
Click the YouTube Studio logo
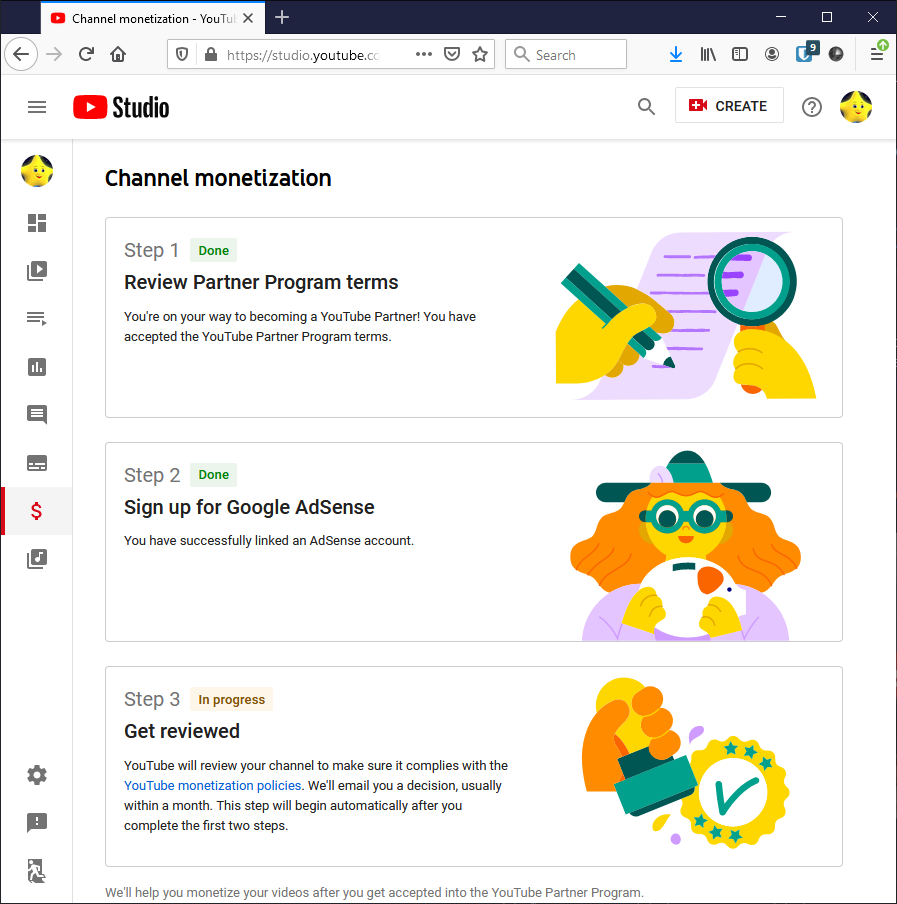click(121, 107)
